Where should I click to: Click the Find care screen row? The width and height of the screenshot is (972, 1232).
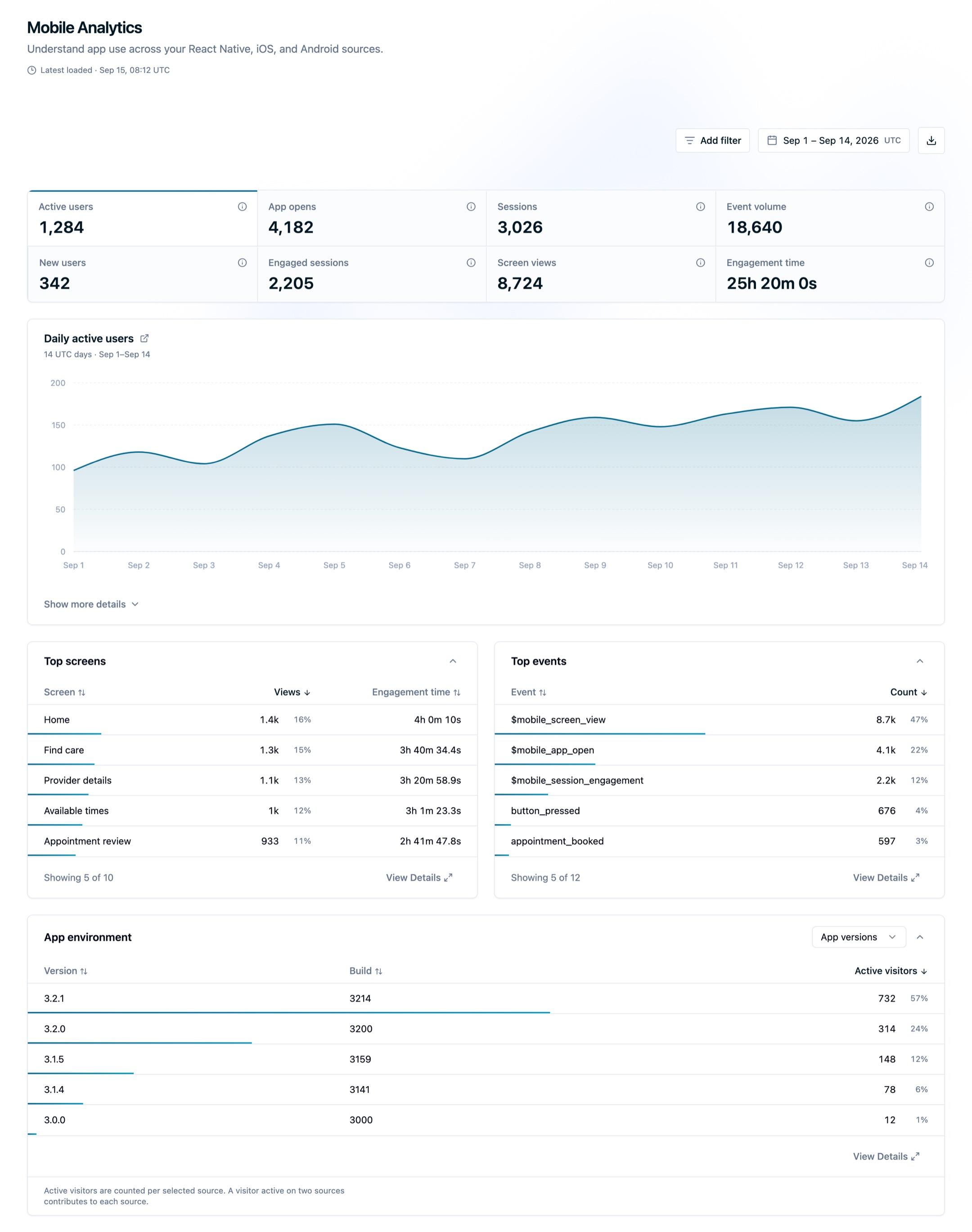[x=252, y=750]
